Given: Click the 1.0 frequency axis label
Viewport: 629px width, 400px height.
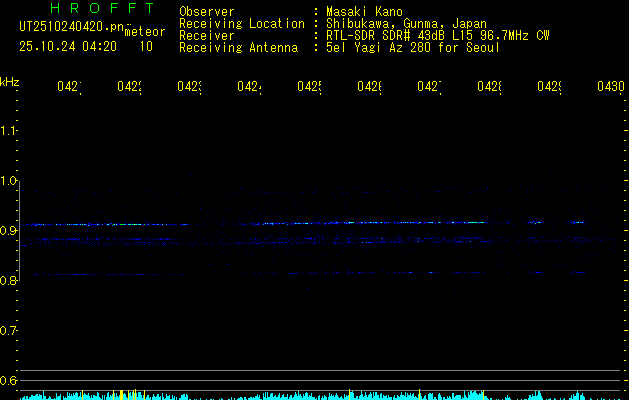Looking at the screenshot, I should tap(8, 181).
